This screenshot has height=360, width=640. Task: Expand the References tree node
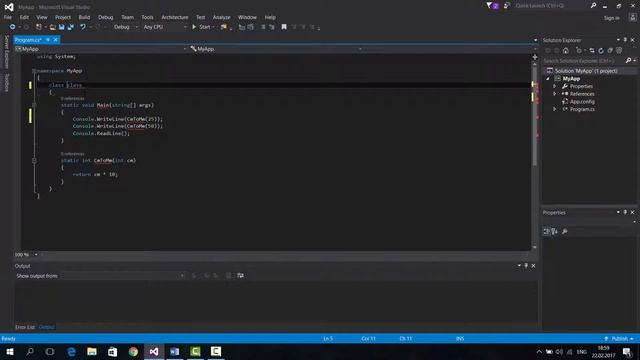point(554,94)
